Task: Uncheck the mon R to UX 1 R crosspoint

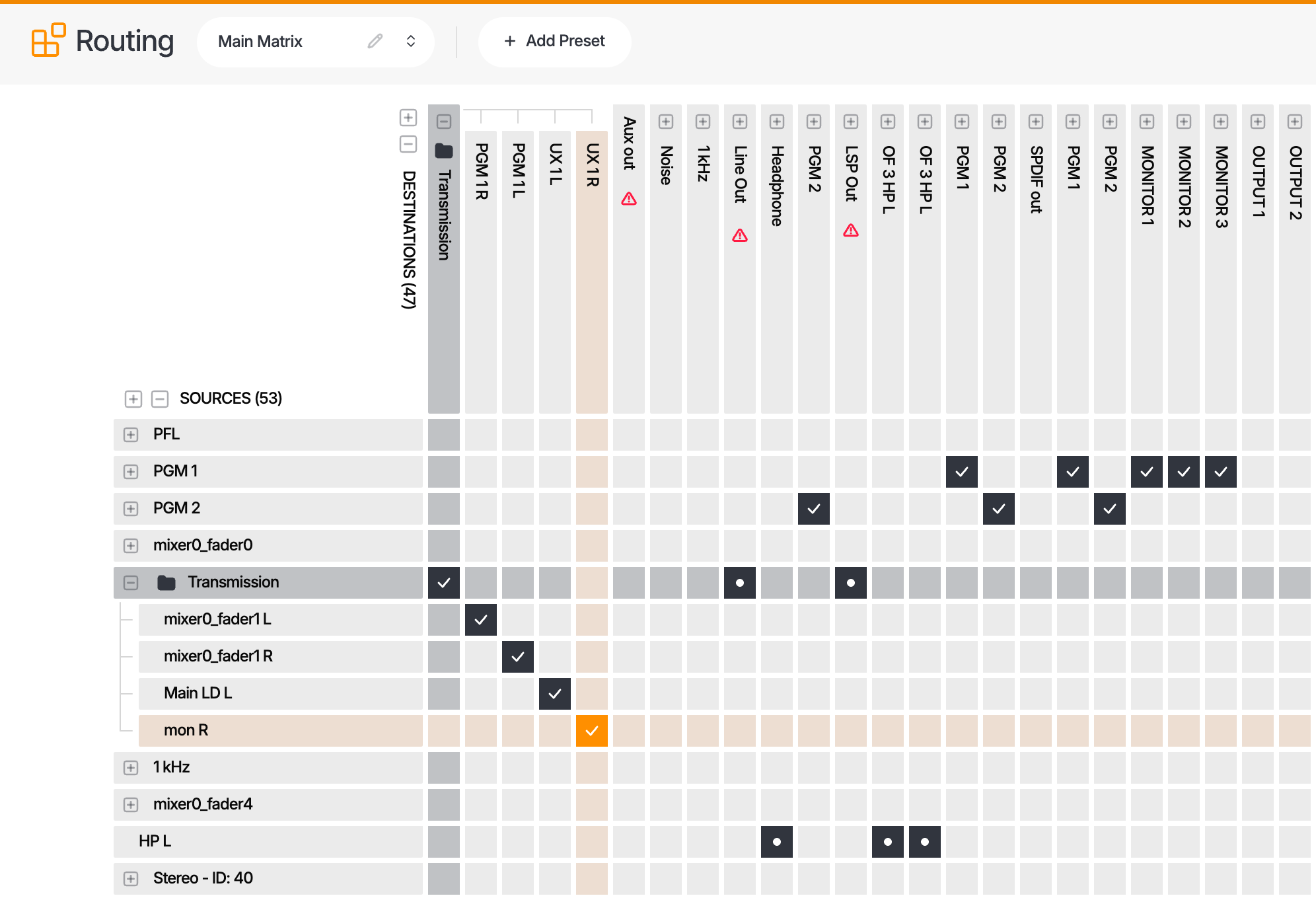Action: click(592, 731)
